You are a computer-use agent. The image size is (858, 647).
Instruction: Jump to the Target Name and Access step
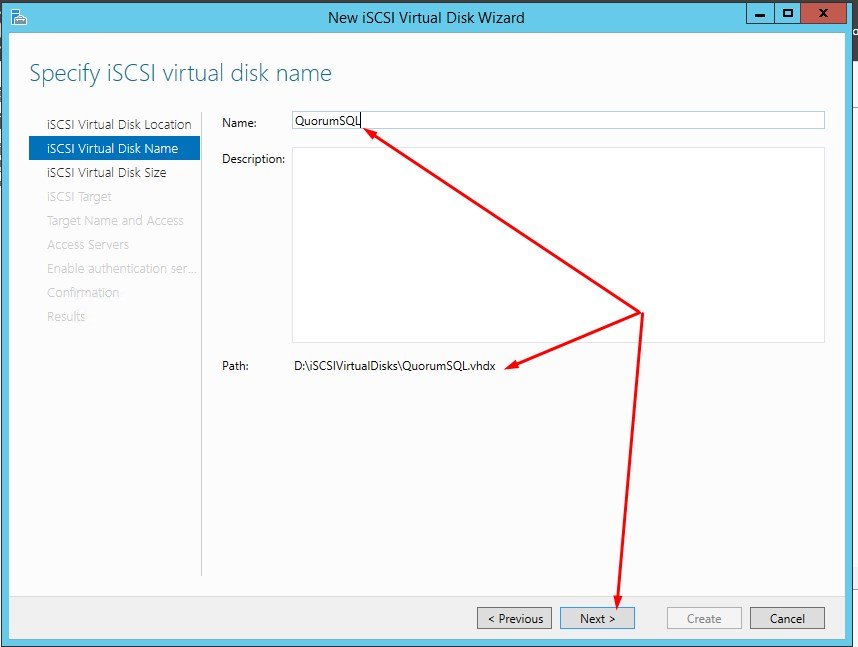coord(115,221)
